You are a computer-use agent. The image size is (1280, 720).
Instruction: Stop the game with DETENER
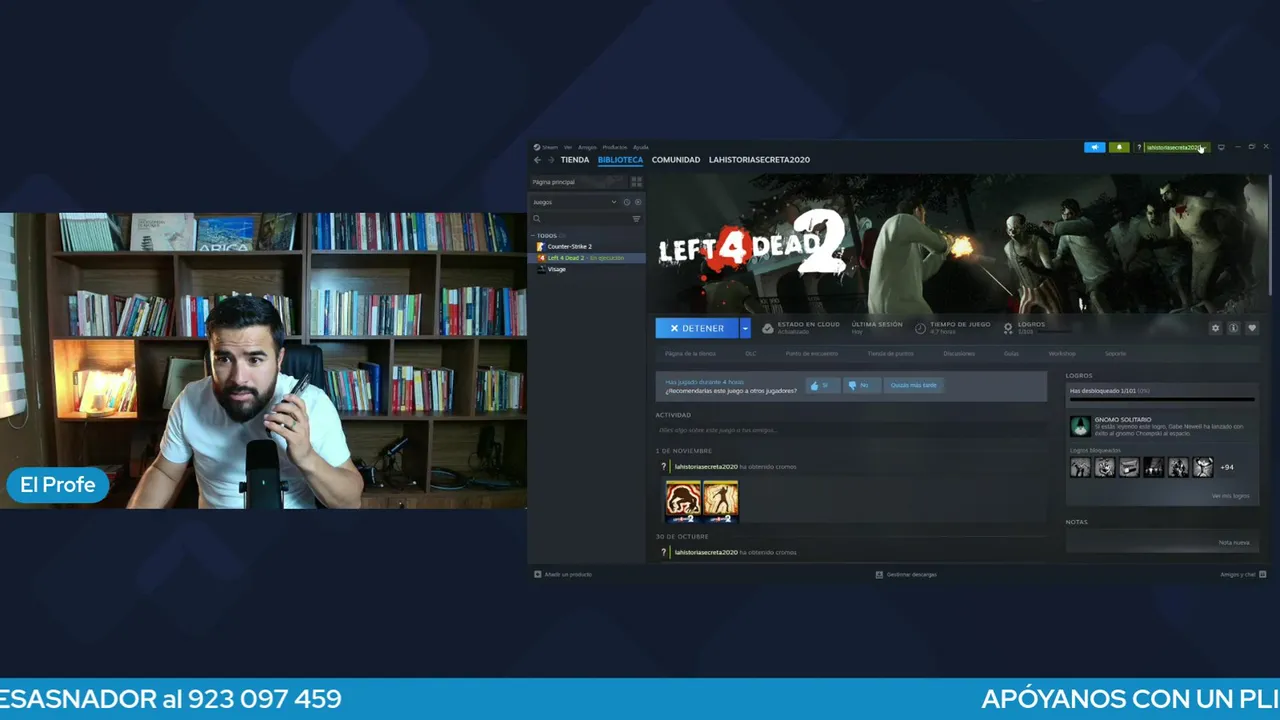(x=697, y=328)
